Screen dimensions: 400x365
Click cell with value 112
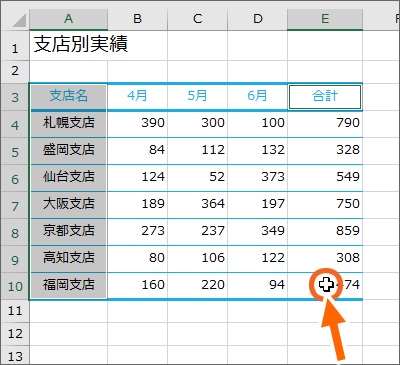click(x=197, y=151)
